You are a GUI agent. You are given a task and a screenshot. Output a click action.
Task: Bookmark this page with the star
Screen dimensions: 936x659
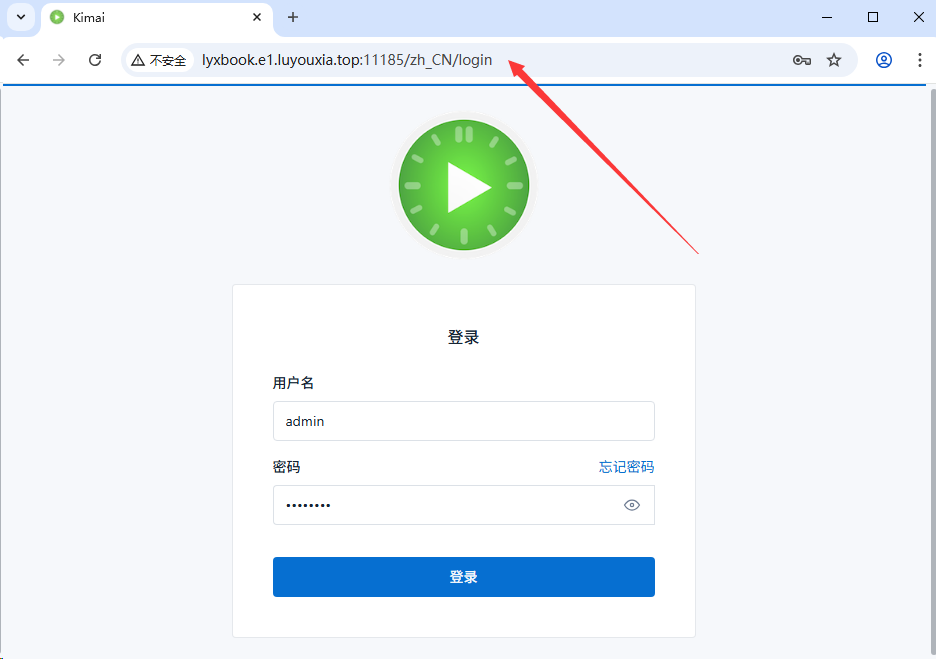click(x=834, y=60)
